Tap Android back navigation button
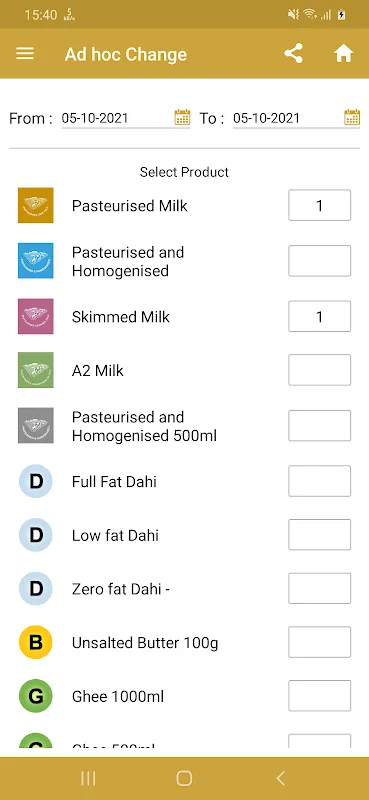 pyautogui.click(x=280, y=778)
